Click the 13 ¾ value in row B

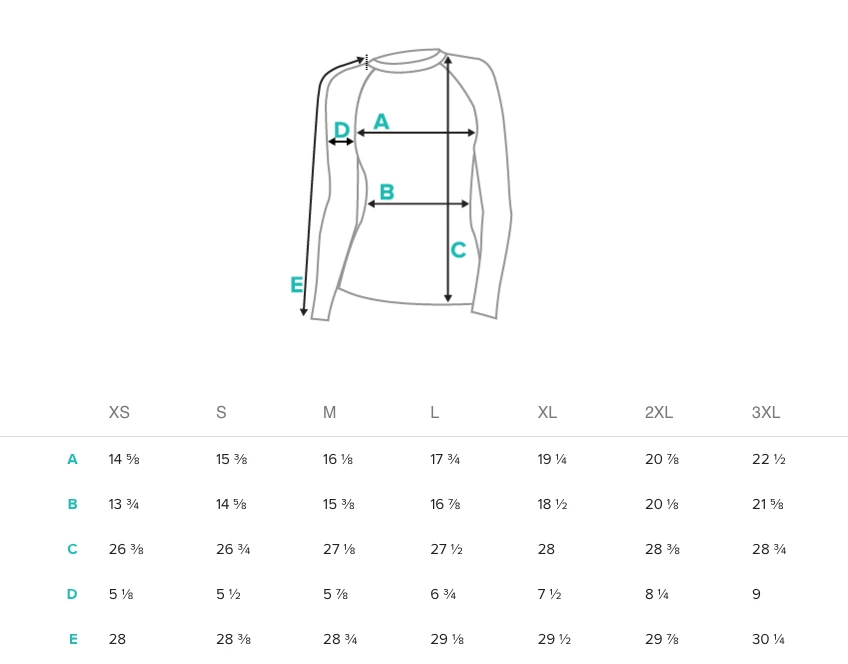tap(124, 504)
